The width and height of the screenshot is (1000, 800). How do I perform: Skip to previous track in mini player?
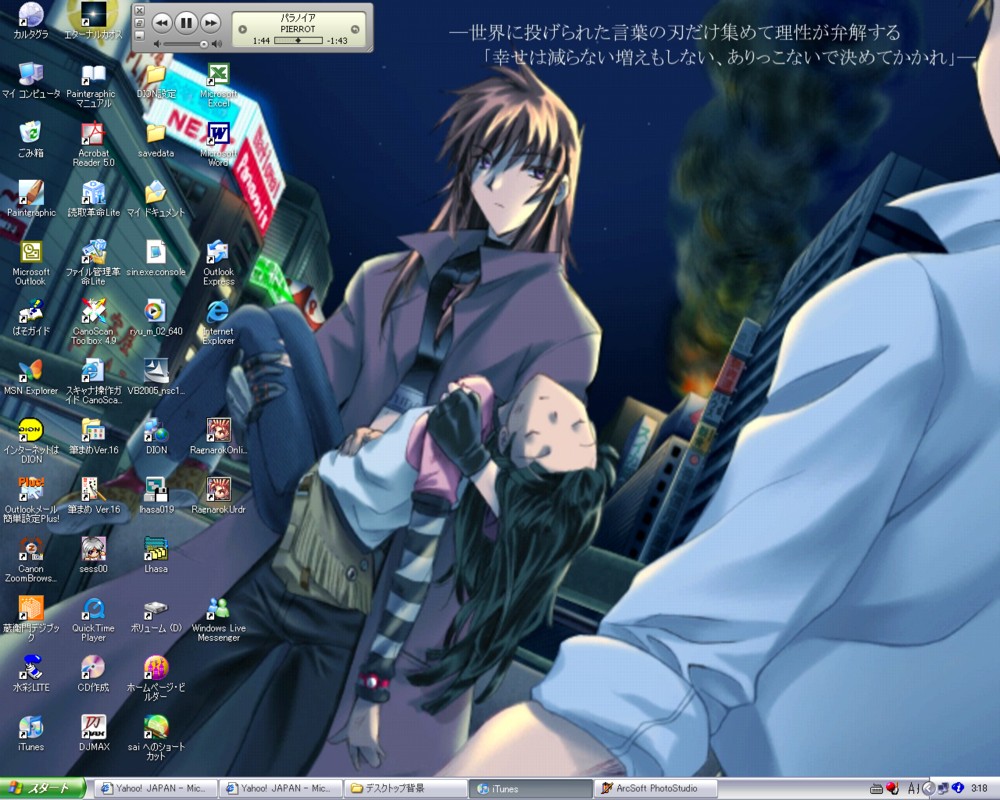(162, 24)
